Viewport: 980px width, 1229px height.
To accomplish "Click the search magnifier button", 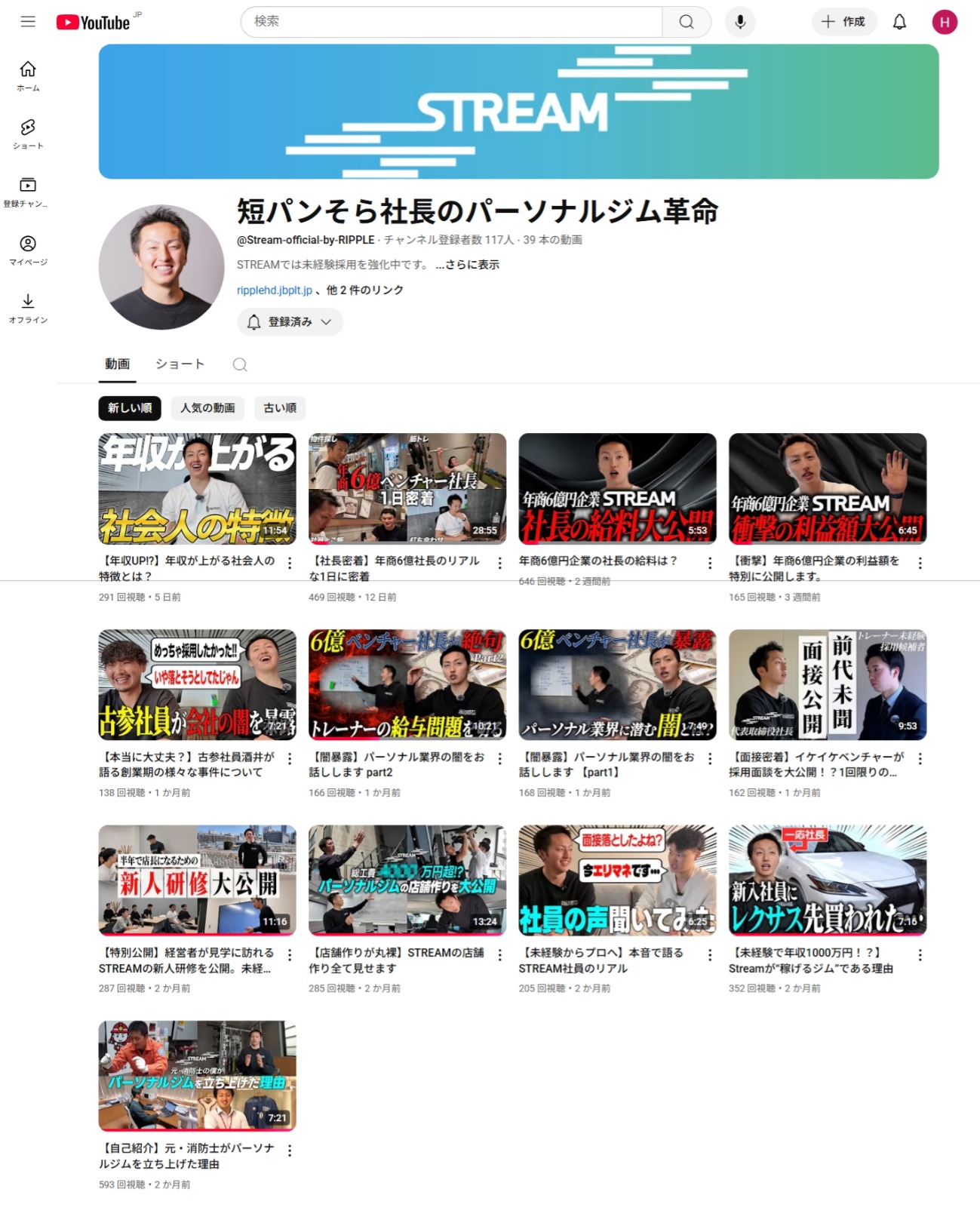I will pos(687,22).
